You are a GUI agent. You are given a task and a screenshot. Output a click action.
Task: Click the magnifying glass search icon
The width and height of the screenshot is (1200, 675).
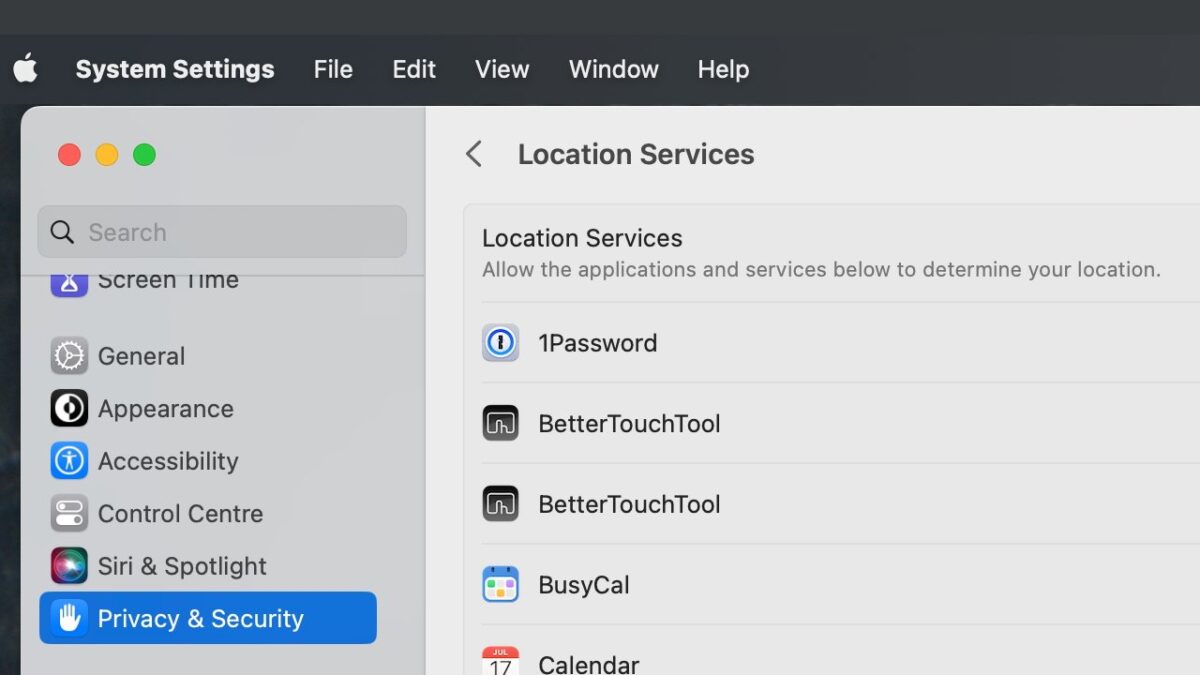click(62, 232)
